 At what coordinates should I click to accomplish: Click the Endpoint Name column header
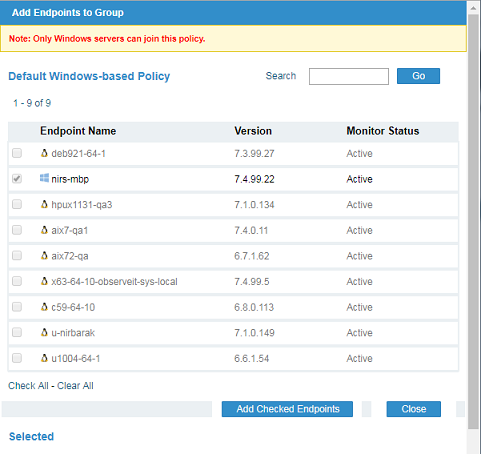click(78, 131)
